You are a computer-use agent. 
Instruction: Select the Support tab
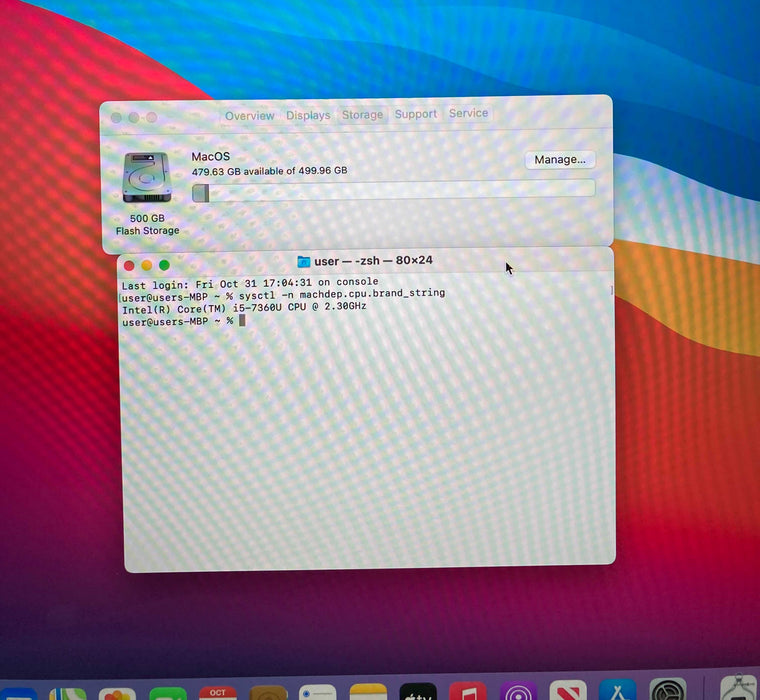coord(415,115)
